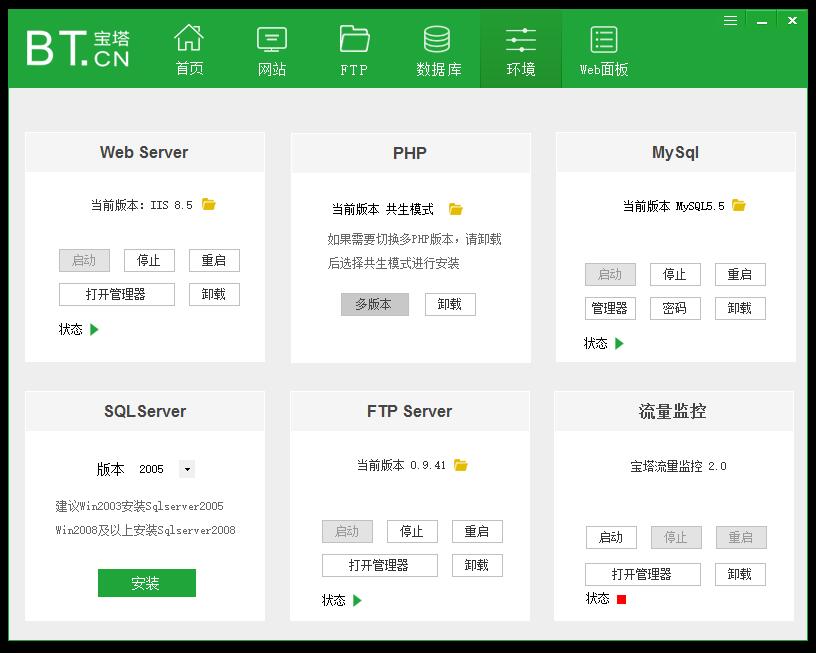Restart MySql with 重启

(740, 274)
